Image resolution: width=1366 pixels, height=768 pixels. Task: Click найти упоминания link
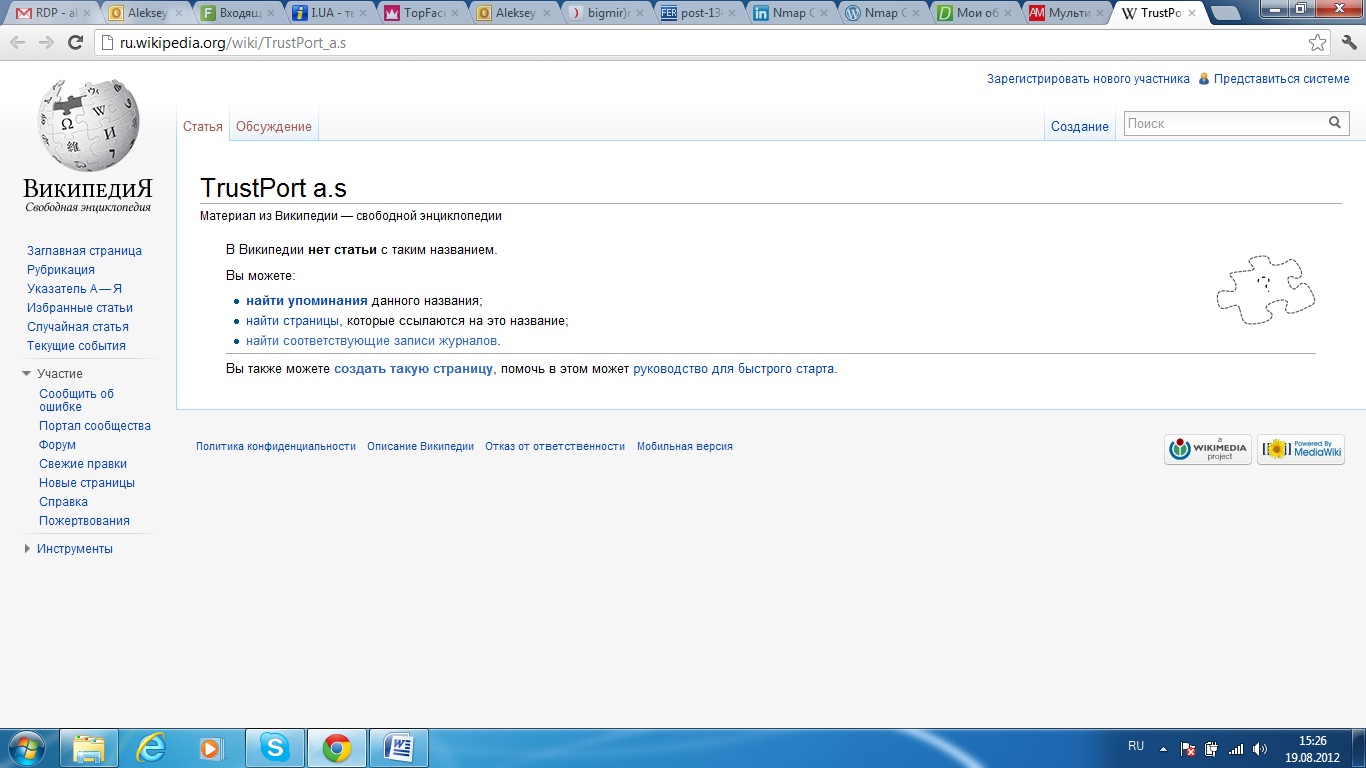307,301
